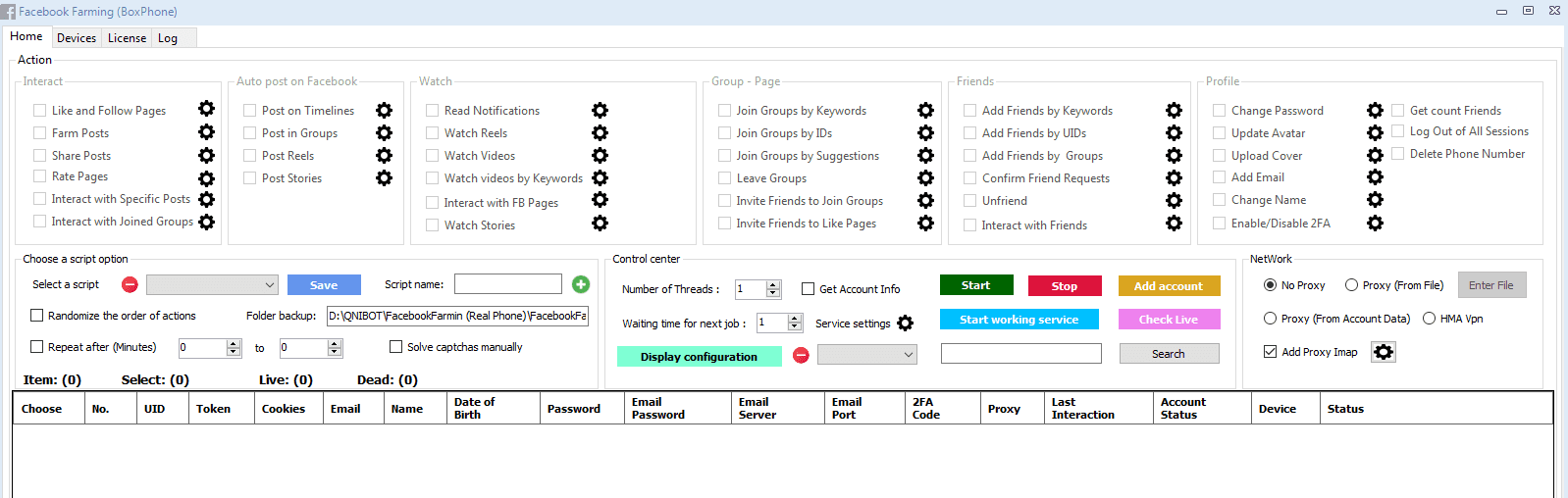Click the Folder backup path field
The width and height of the screenshot is (1568, 498).
click(x=457, y=316)
